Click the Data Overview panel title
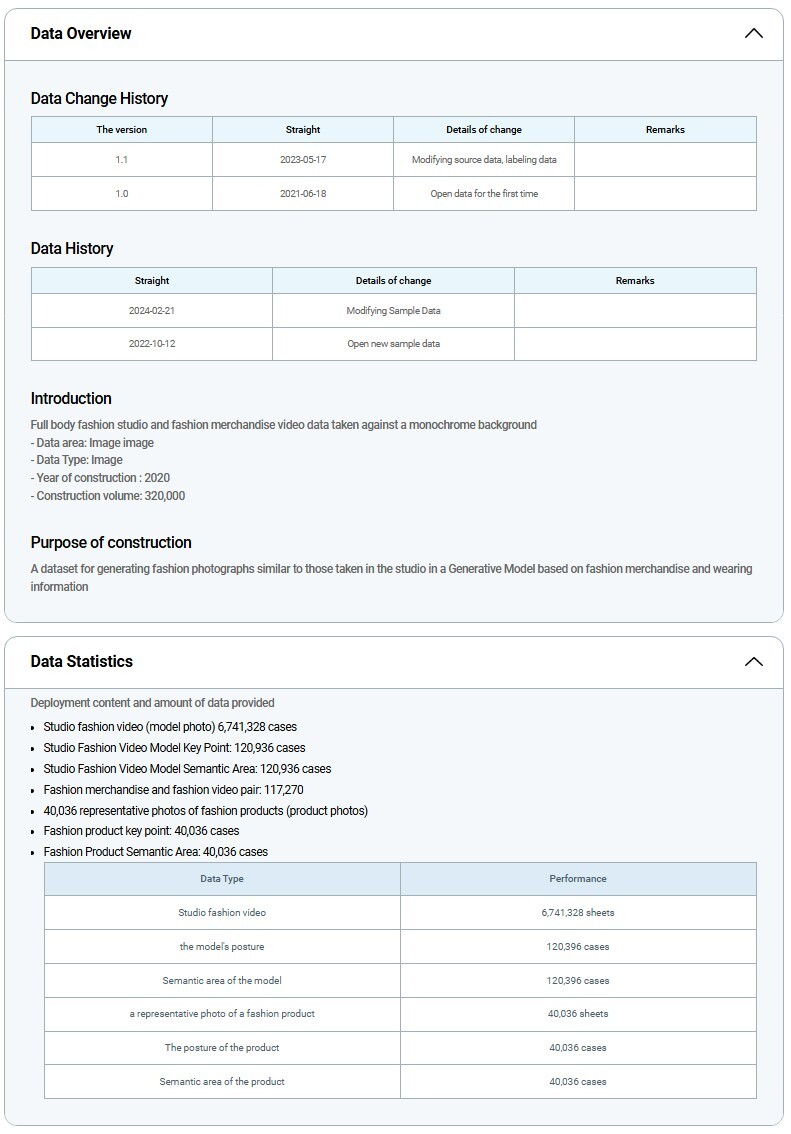791x1134 pixels. tap(81, 33)
